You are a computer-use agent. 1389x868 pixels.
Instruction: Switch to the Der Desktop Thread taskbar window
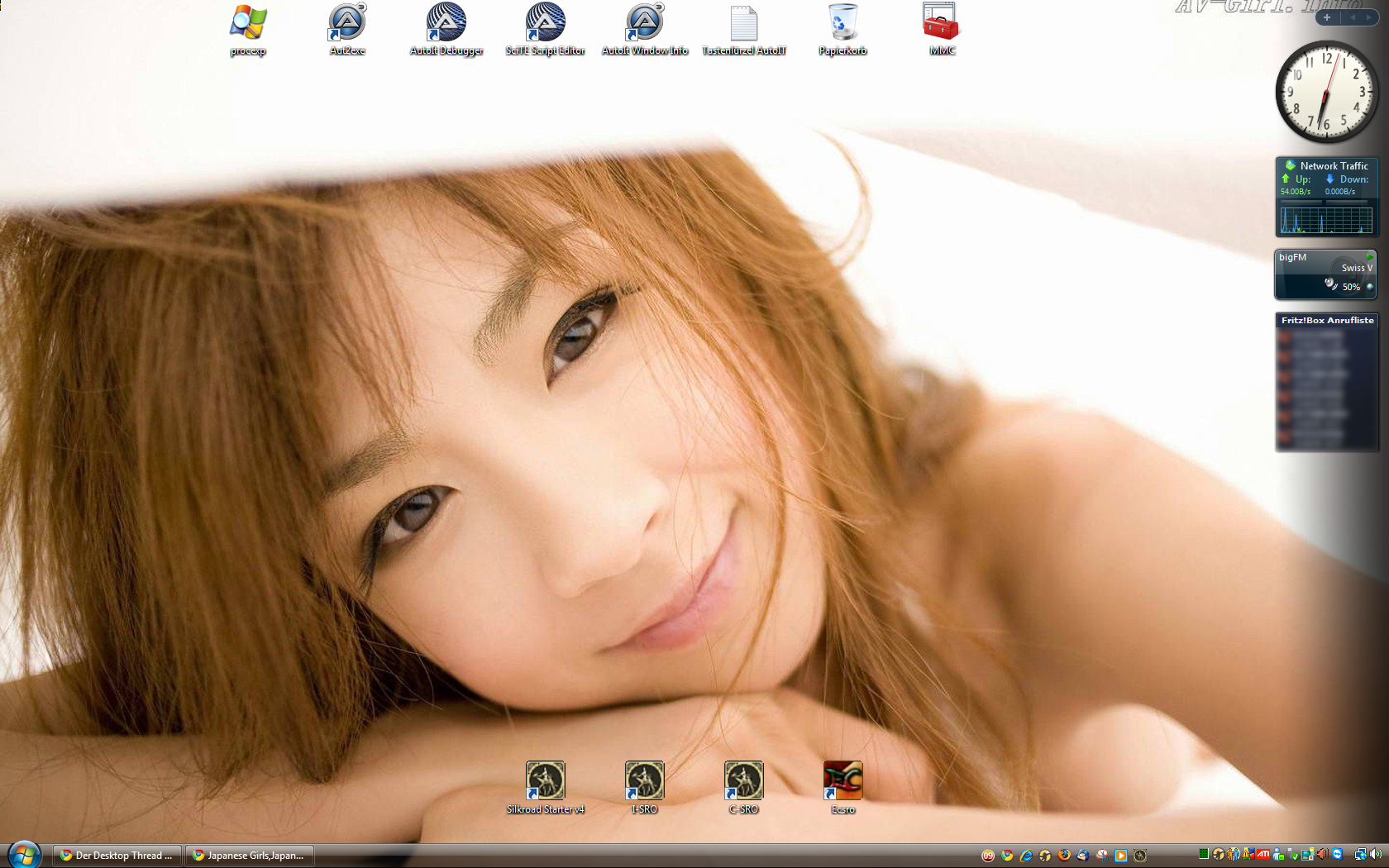(x=117, y=856)
